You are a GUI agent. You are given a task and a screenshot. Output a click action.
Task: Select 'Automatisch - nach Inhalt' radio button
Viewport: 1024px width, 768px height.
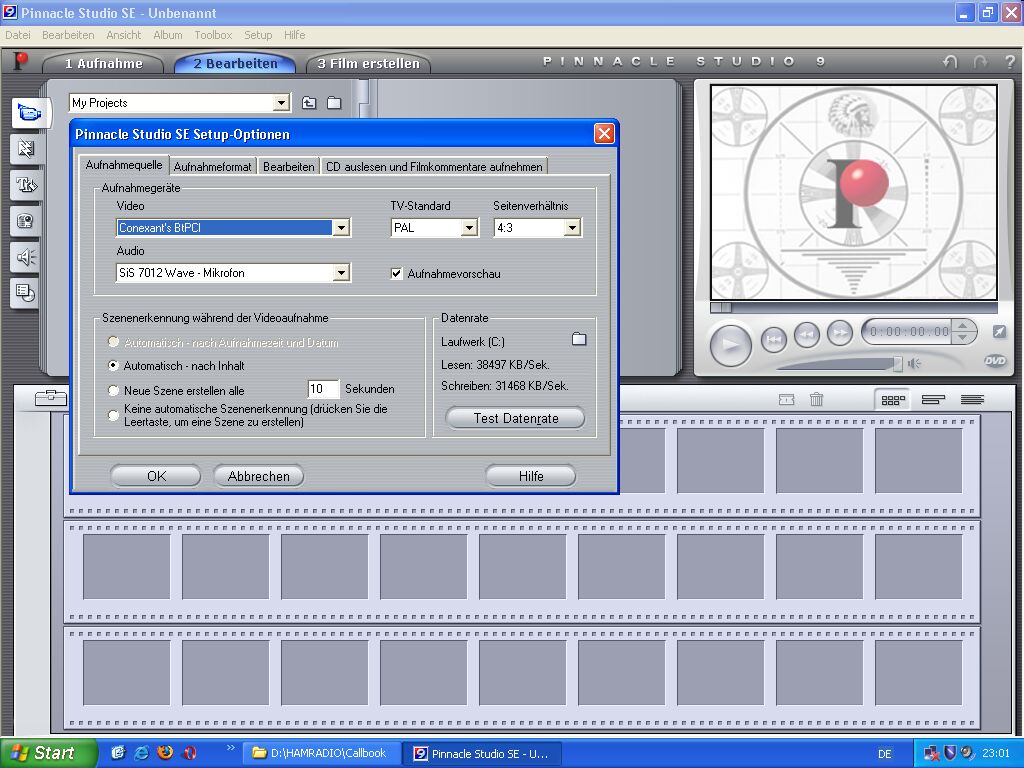click(113, 366)
